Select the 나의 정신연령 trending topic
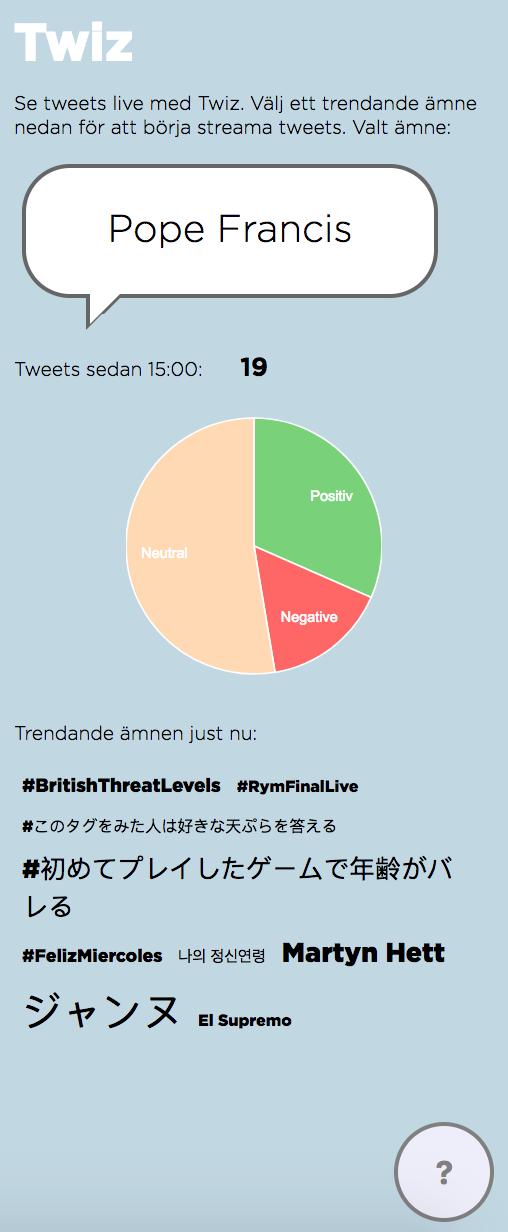 pyautogui.click(x=222, y=956)
